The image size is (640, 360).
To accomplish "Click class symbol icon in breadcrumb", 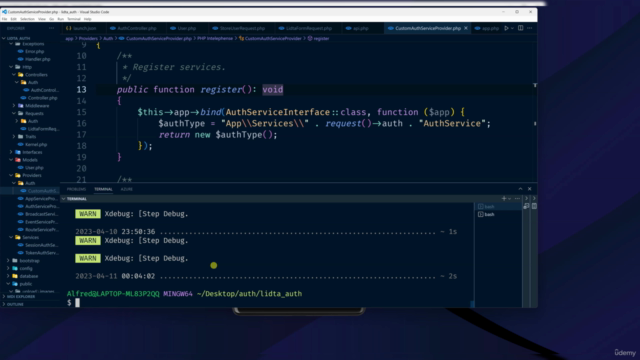I will 241,38.
